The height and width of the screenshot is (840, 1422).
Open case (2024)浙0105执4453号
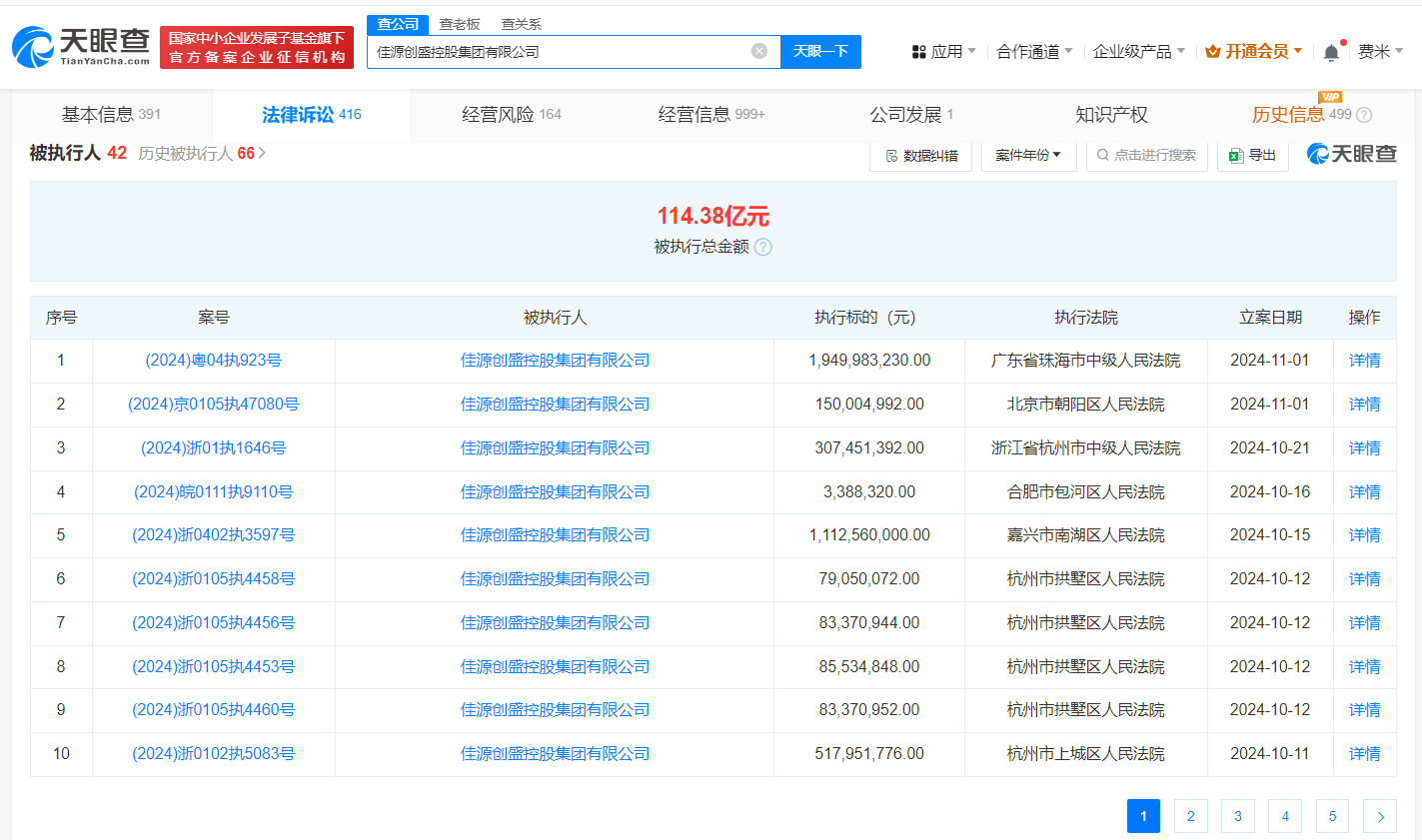pyautogui.click(x=214, y=667)
